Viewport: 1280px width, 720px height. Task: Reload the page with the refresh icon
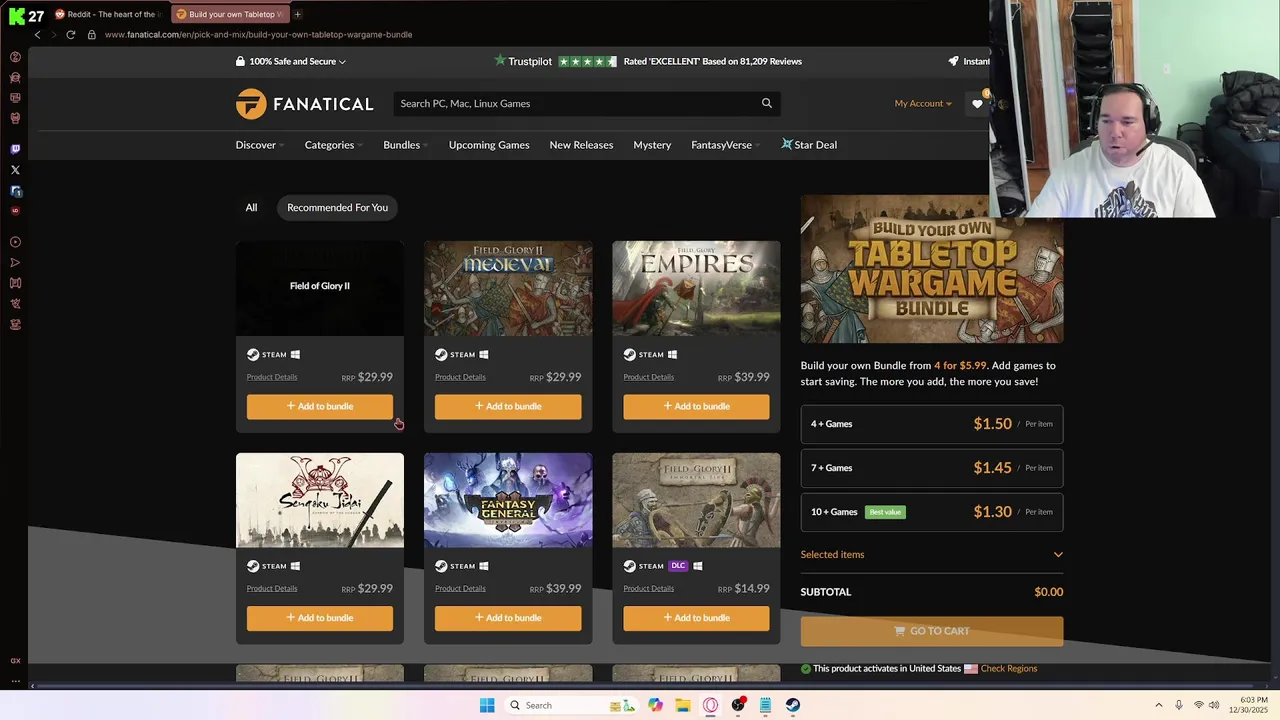[x=70, y=34]
